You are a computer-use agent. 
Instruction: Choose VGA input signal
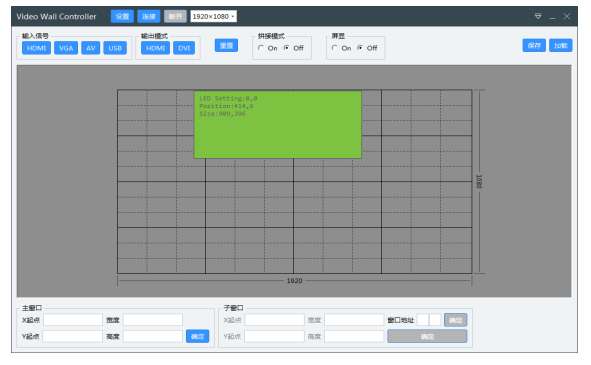pos(66,48)
